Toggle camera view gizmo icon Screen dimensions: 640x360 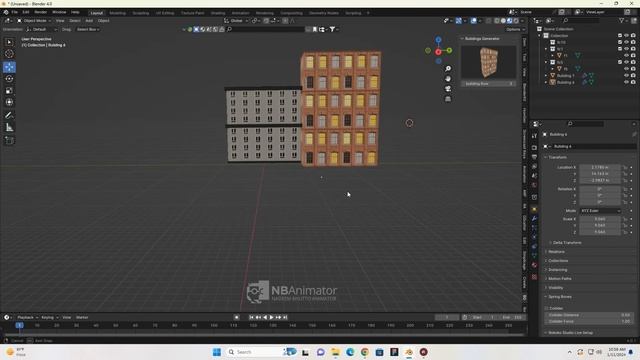tap(448, 89)
